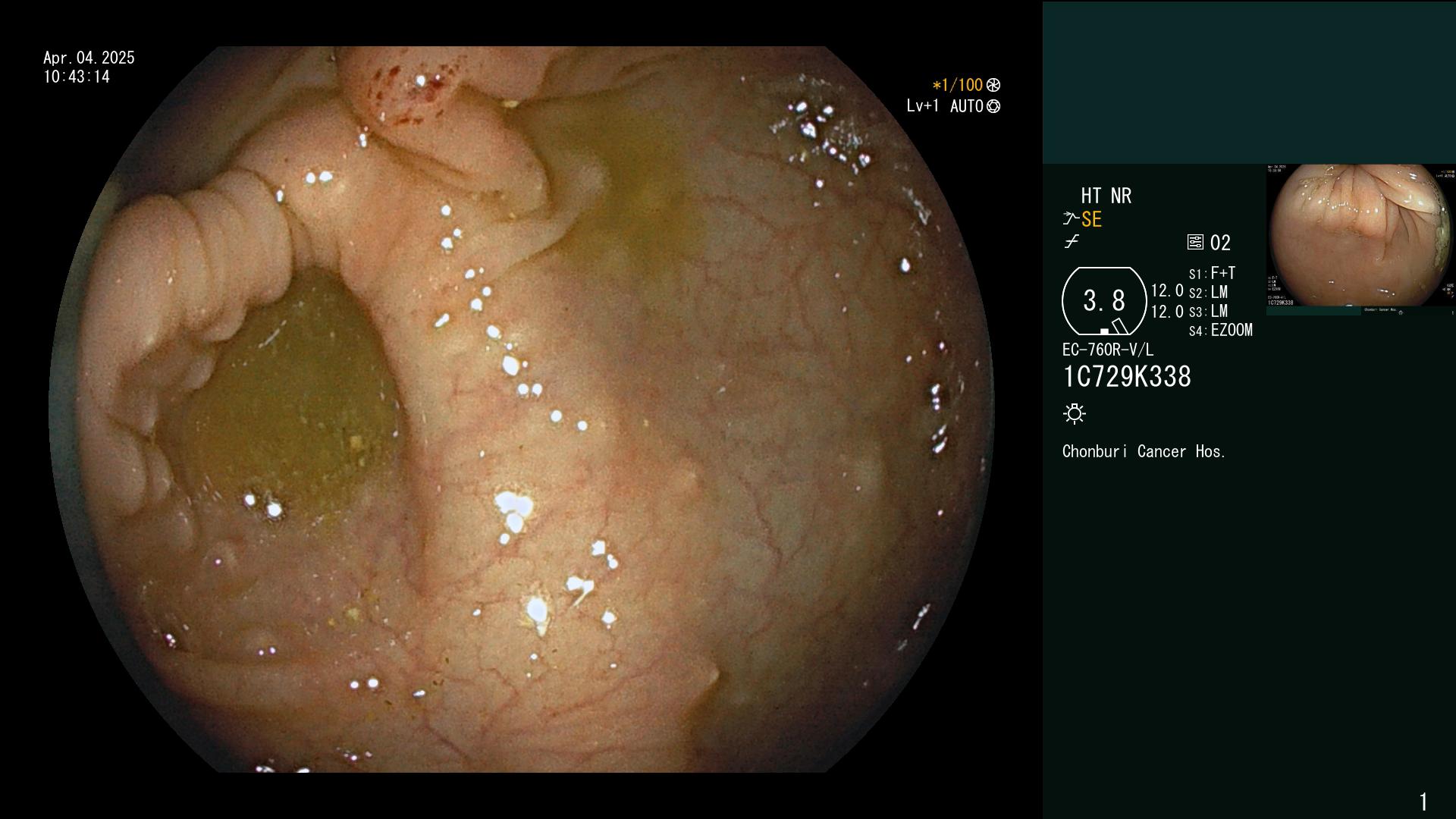
Task: Click the page number 1 in the corner
Action: coord(1423,802)
